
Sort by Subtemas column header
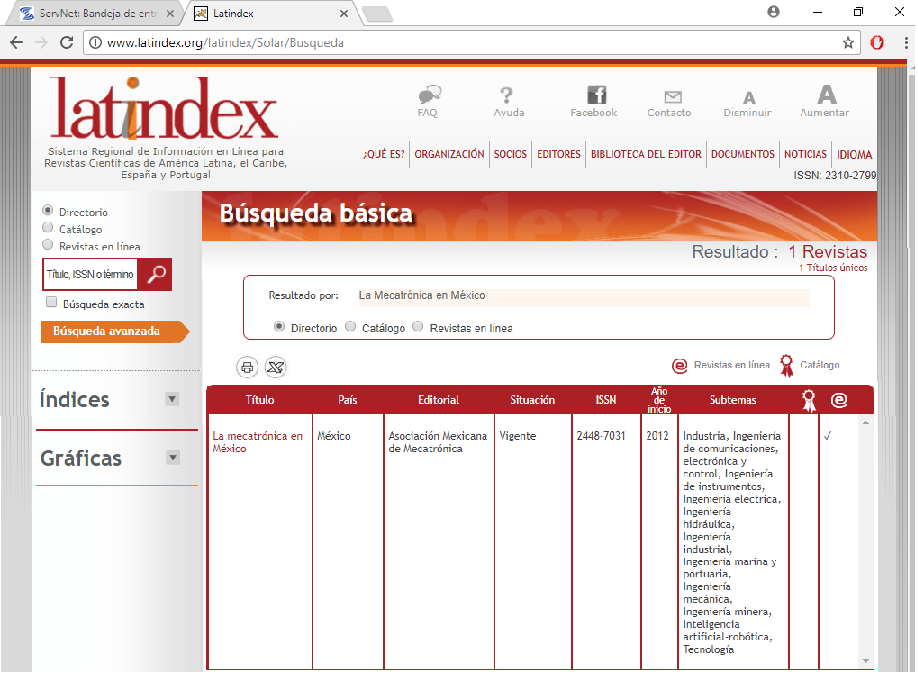(x=733, y=400)
